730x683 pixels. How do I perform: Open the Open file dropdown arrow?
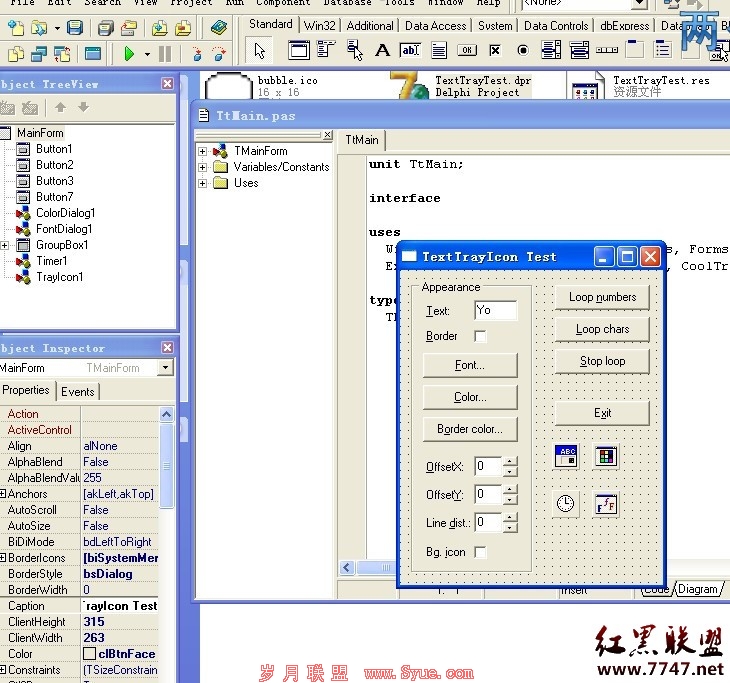click(57, 28)
